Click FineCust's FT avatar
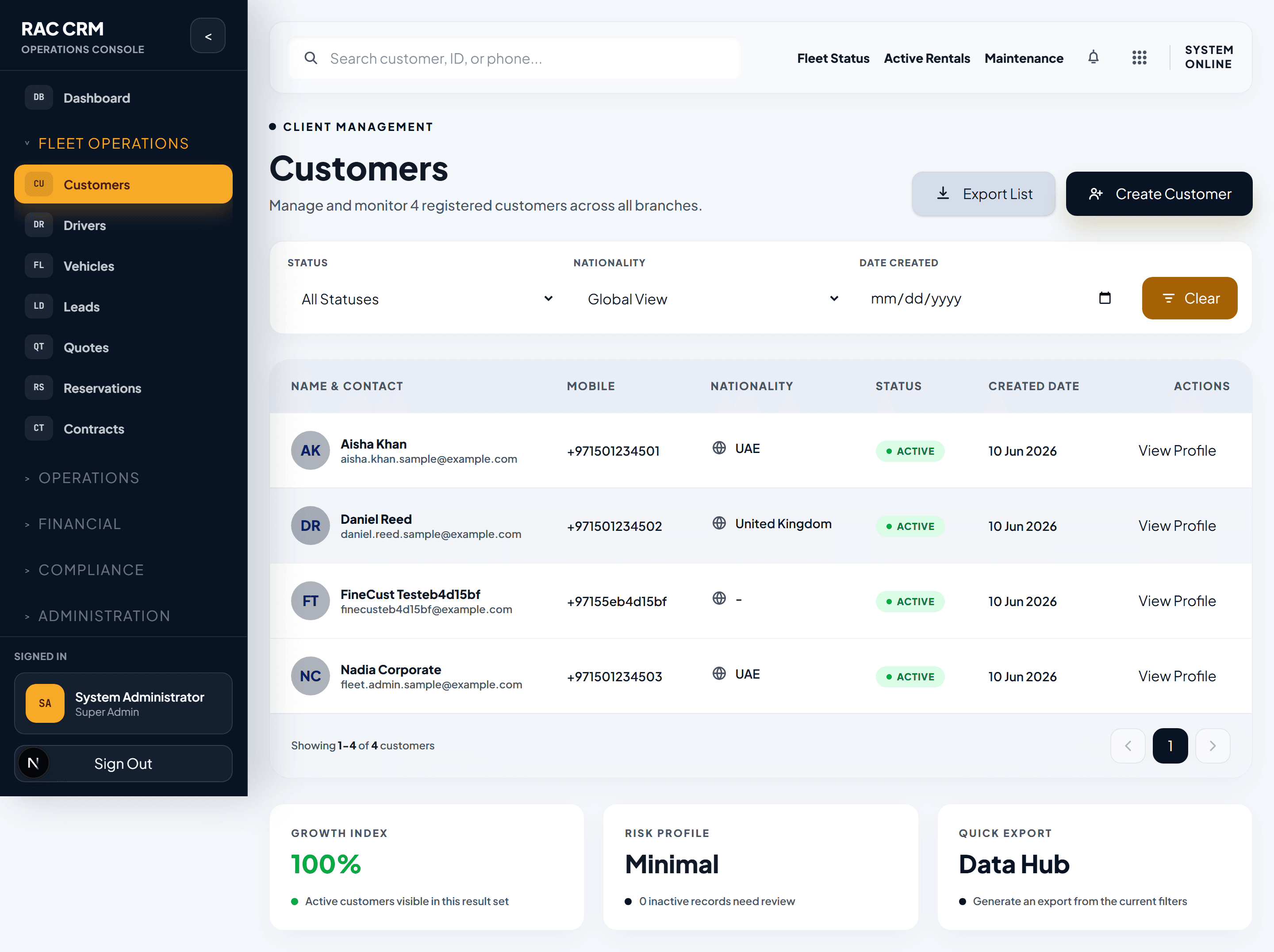Viewport: 1274px width, 952px height. 311,601
